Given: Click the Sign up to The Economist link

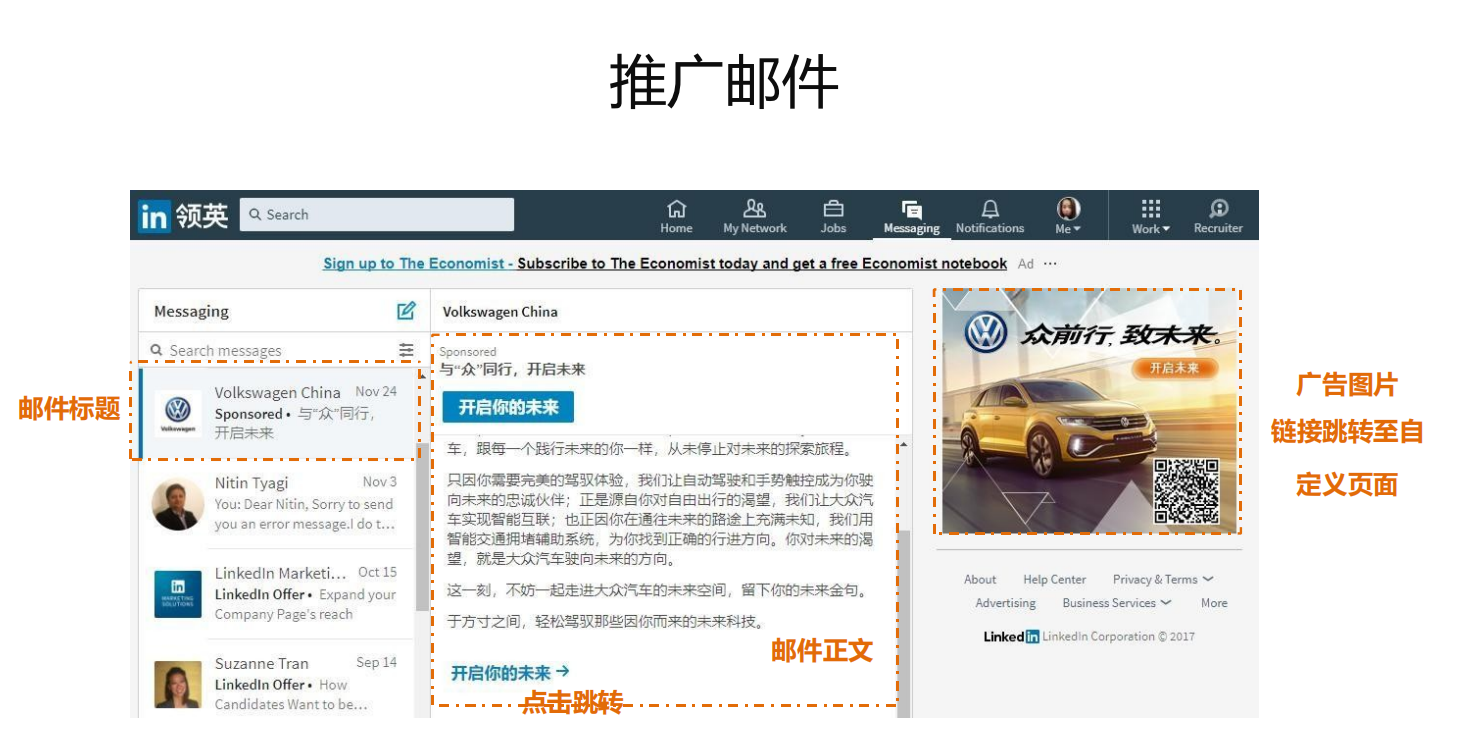Looking at the screenshot, I should [418, 264].
